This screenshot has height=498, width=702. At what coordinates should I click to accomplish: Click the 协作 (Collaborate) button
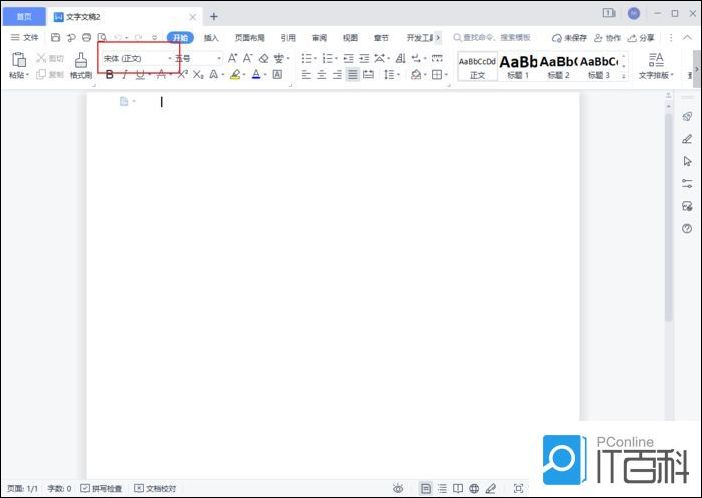click(x=608, y=38)
